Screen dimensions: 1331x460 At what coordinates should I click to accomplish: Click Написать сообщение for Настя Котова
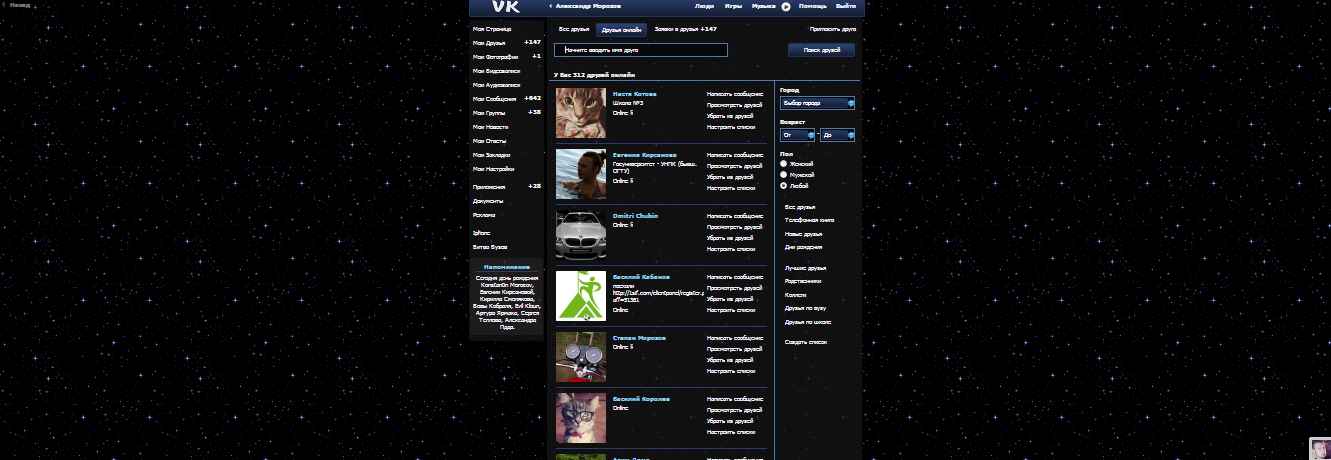coord(735,94)
